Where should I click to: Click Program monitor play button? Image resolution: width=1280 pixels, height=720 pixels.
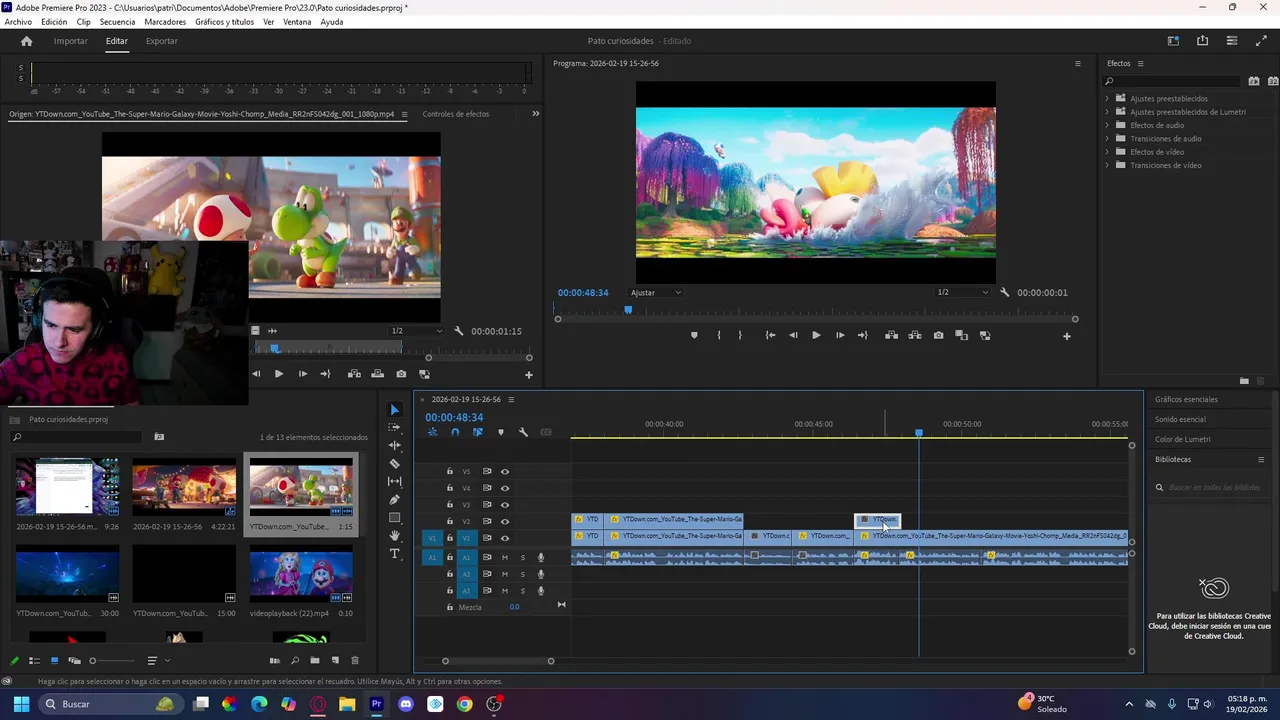[x=816, y=336]
